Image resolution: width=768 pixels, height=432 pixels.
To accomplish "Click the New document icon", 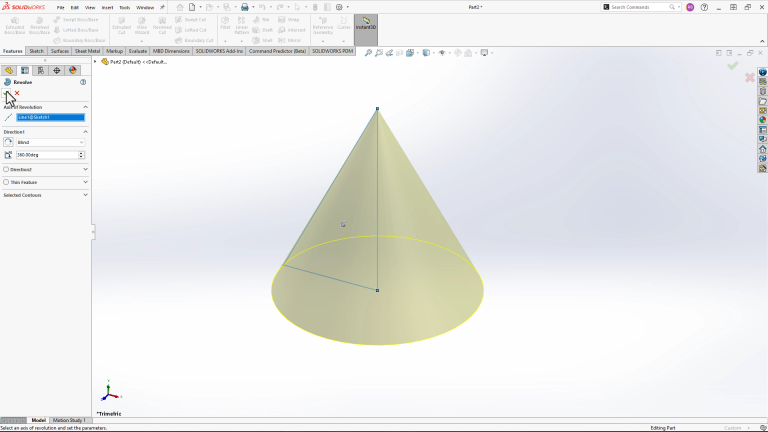I will click(x=192, y=7).
